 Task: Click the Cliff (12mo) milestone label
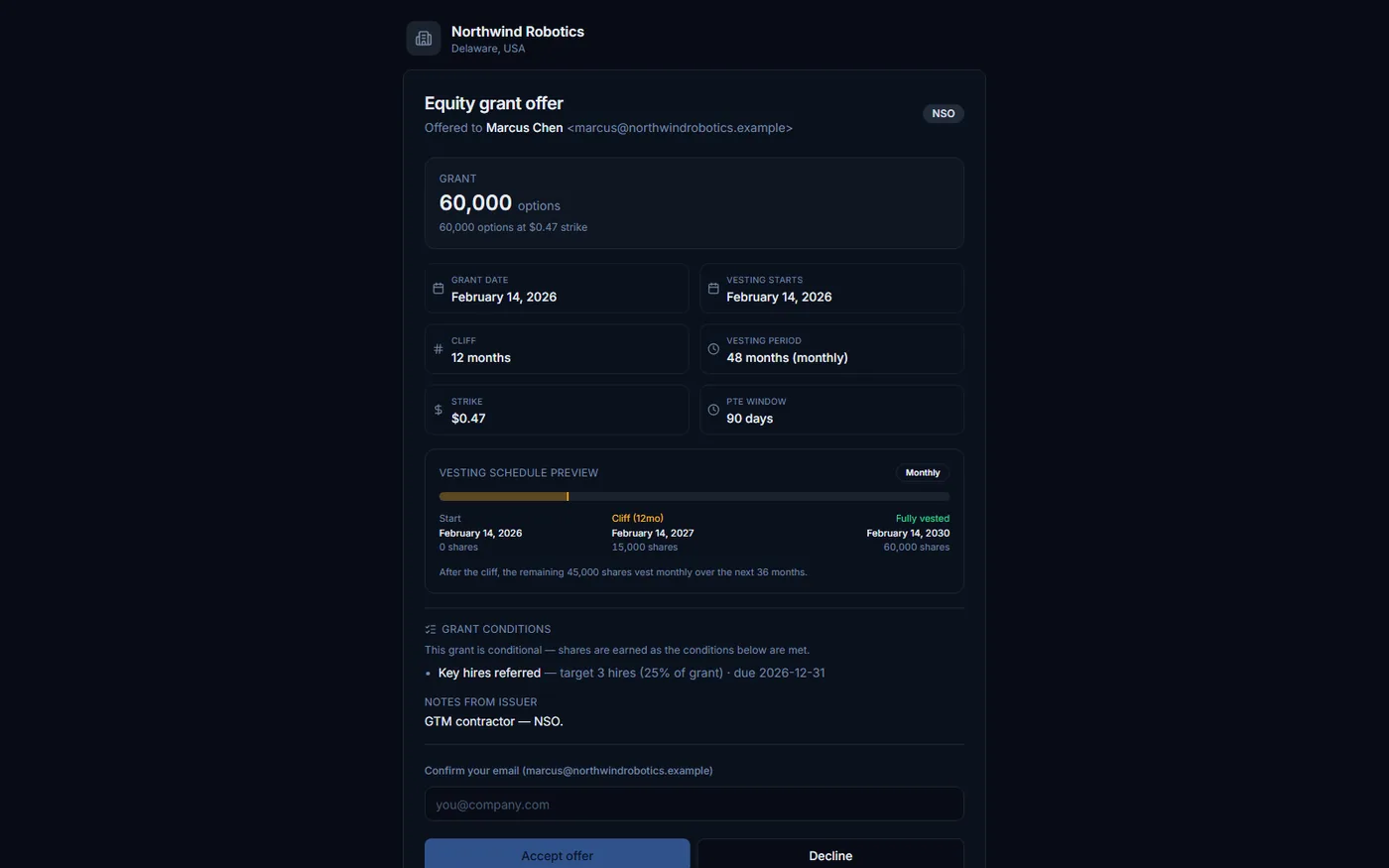(x=638, y=519)
